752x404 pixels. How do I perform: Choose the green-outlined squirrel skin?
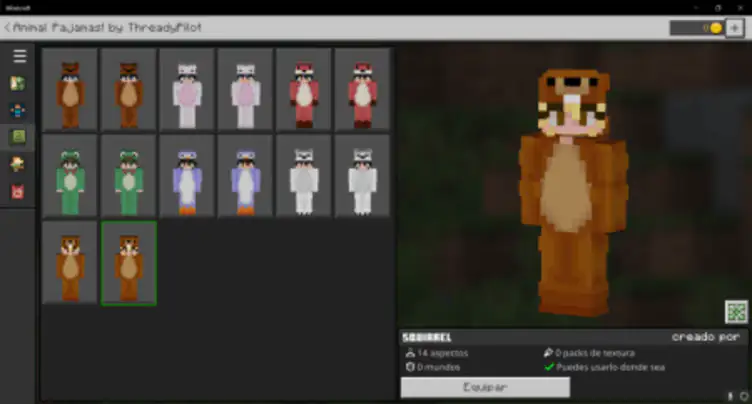[129, 263]
